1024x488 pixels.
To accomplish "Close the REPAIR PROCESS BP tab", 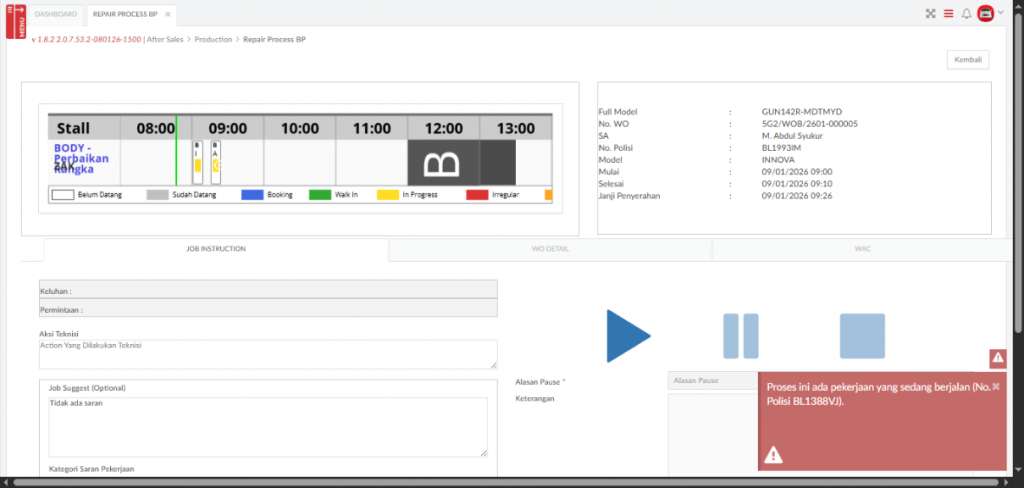I will pos(167,15).
